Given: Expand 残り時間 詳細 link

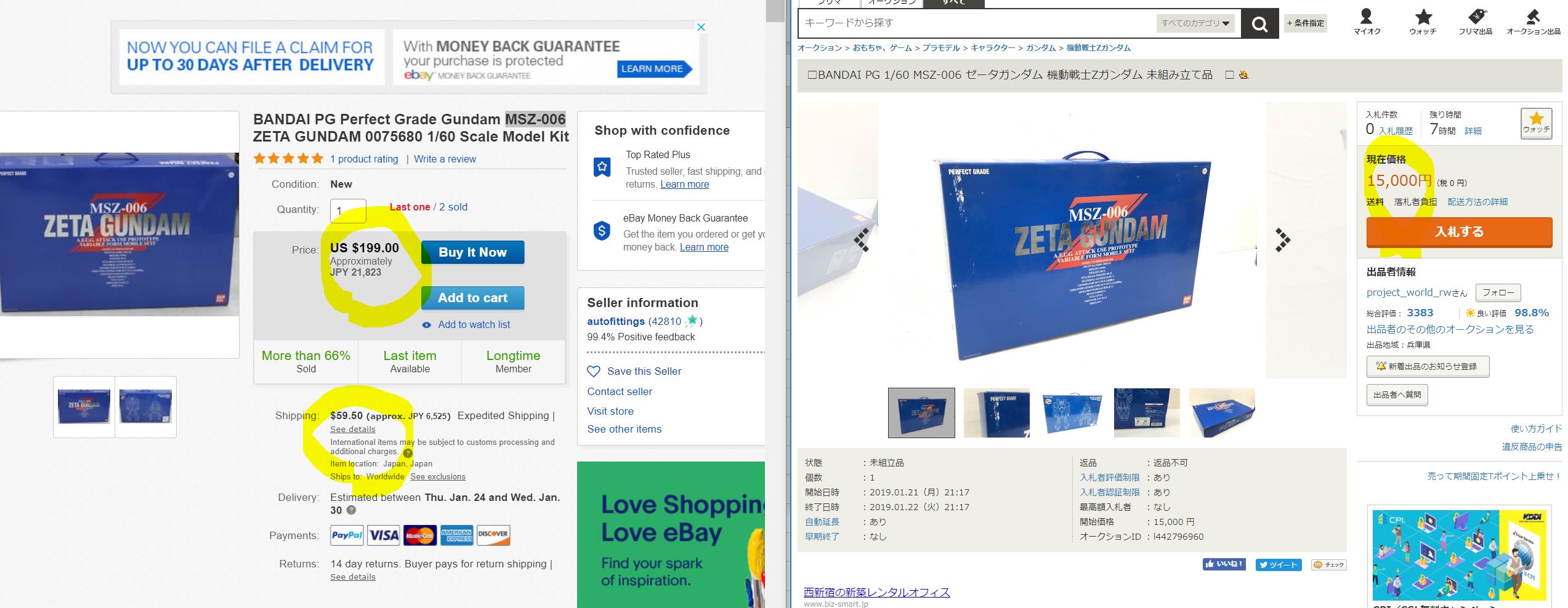Looking at the screenshot, I should 1473,131.
